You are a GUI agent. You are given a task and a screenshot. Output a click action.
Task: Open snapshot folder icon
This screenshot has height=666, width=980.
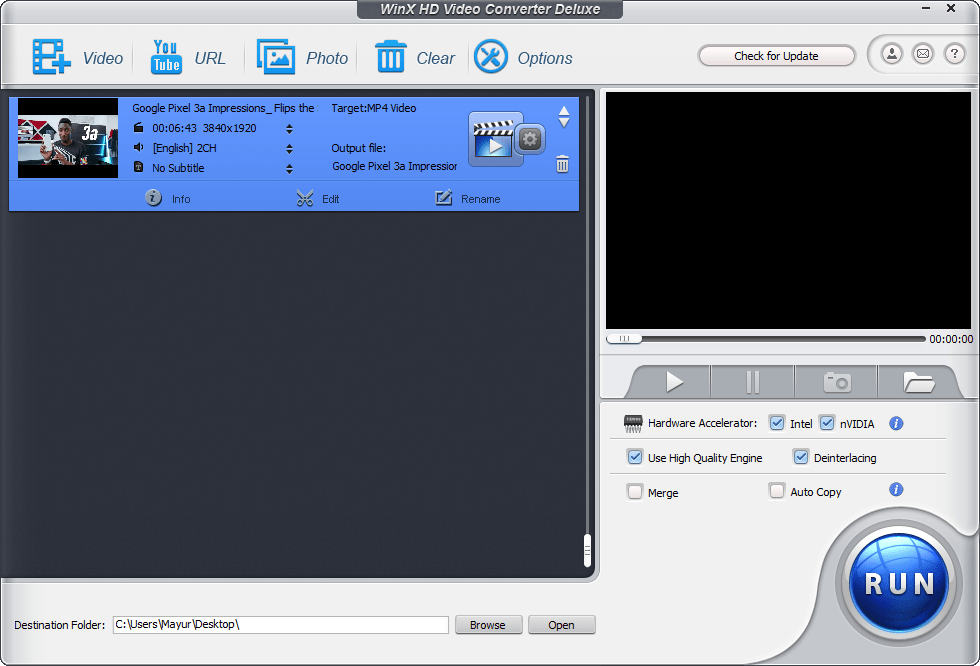[918, 382]
